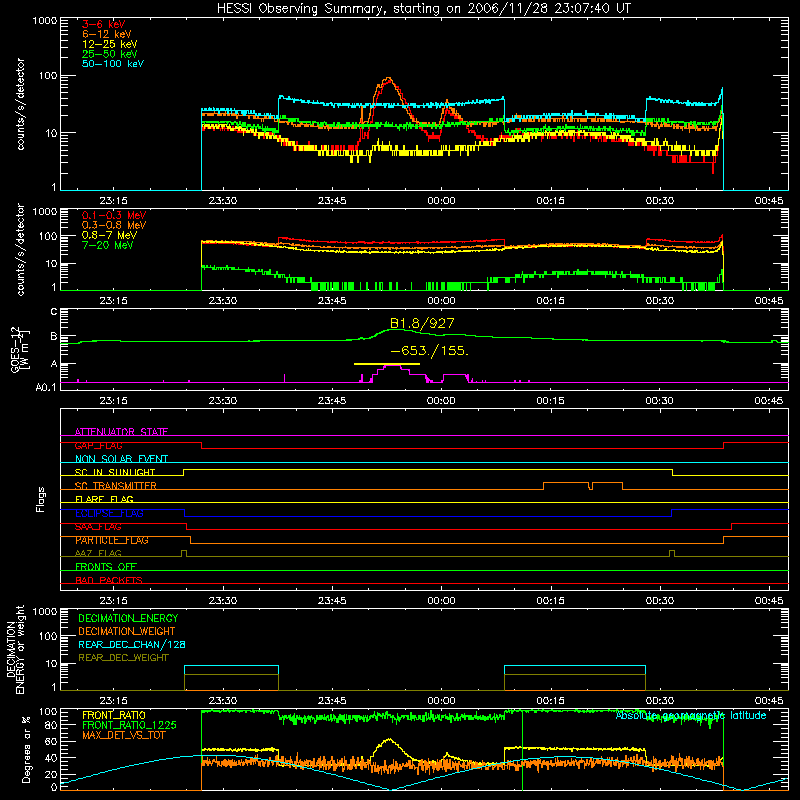Click the 23:30 tick under the Flags panel
The width and height of the screenshot is (800, 800).
[223, 601]
